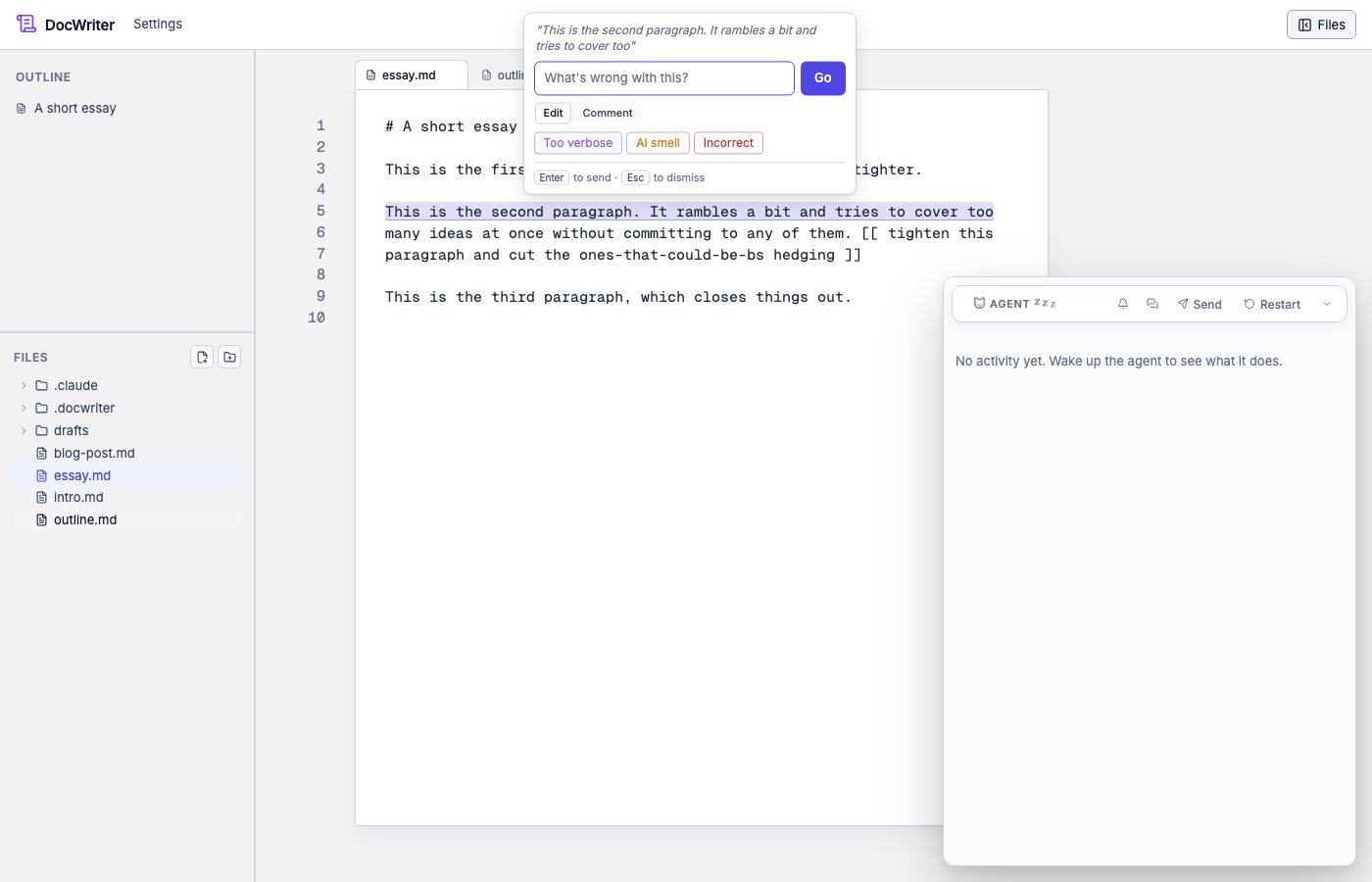Image resolution: width=1372 pixels, height=882 pixels.
Task: Expand the drafts folder chevron
Action: [x=24, y=430]
